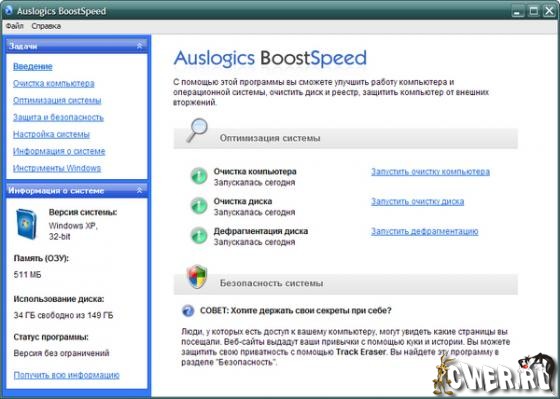Collapse the Информация о системе panel chevron
560x399 pixels.
pyautogui.click(x=140, y=190)
